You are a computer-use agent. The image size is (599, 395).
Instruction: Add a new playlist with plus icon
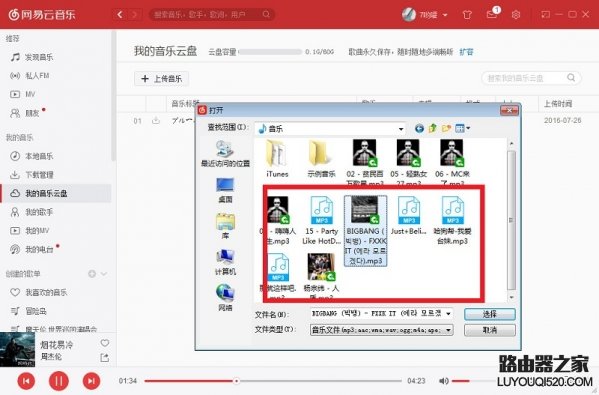[92, 274]
